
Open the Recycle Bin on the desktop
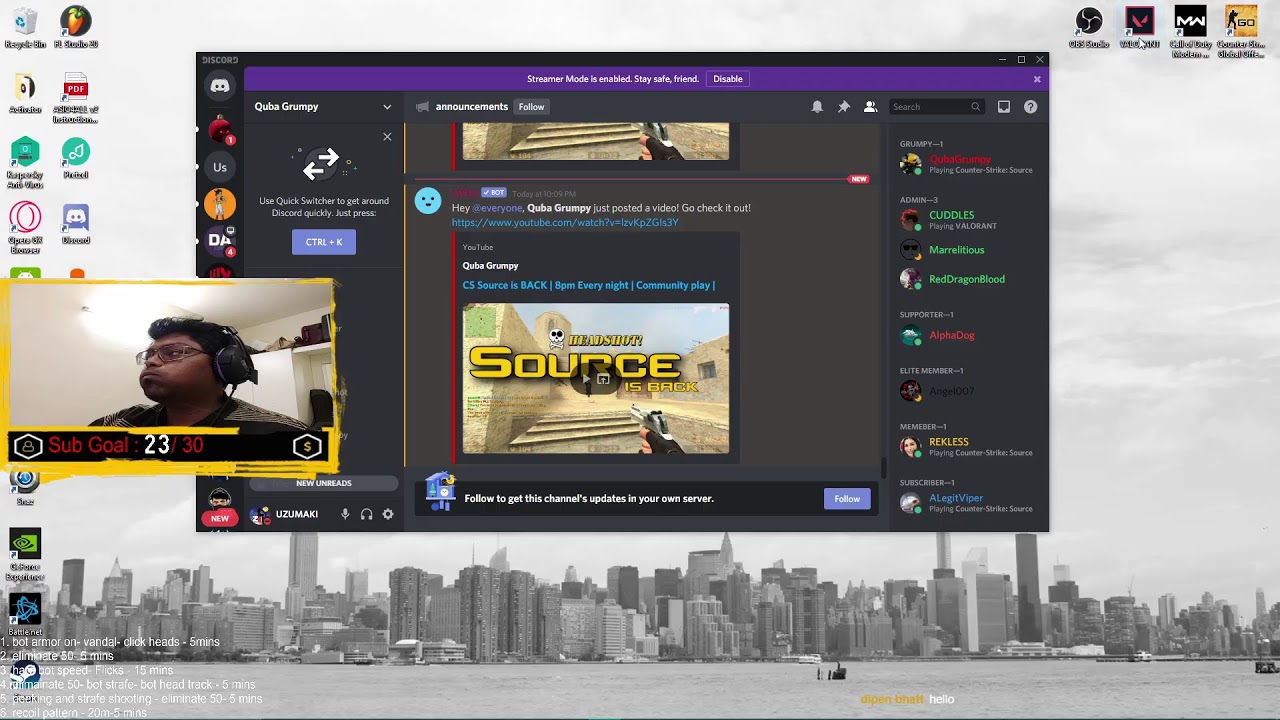[25, 28]
